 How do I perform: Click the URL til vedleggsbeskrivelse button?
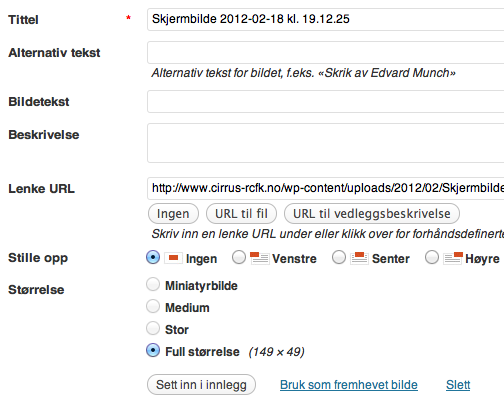tap(372, 214)
